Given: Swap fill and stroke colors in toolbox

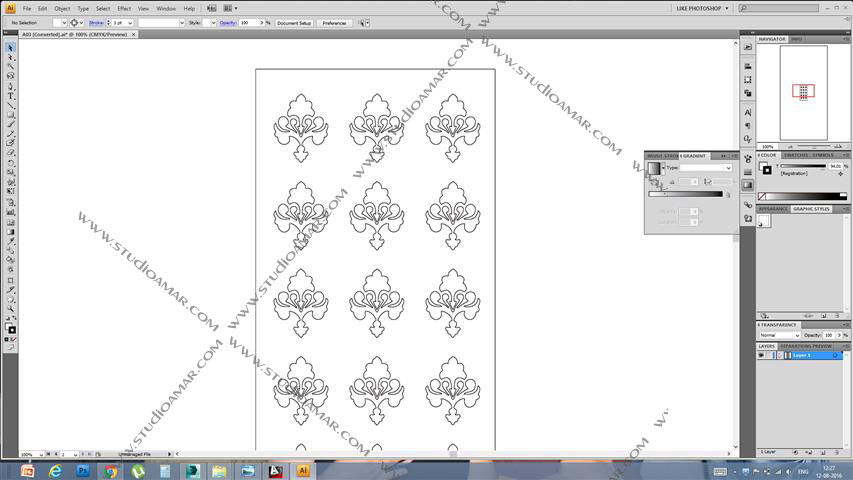Looking at the screenshot, I should tap(14, 318).
